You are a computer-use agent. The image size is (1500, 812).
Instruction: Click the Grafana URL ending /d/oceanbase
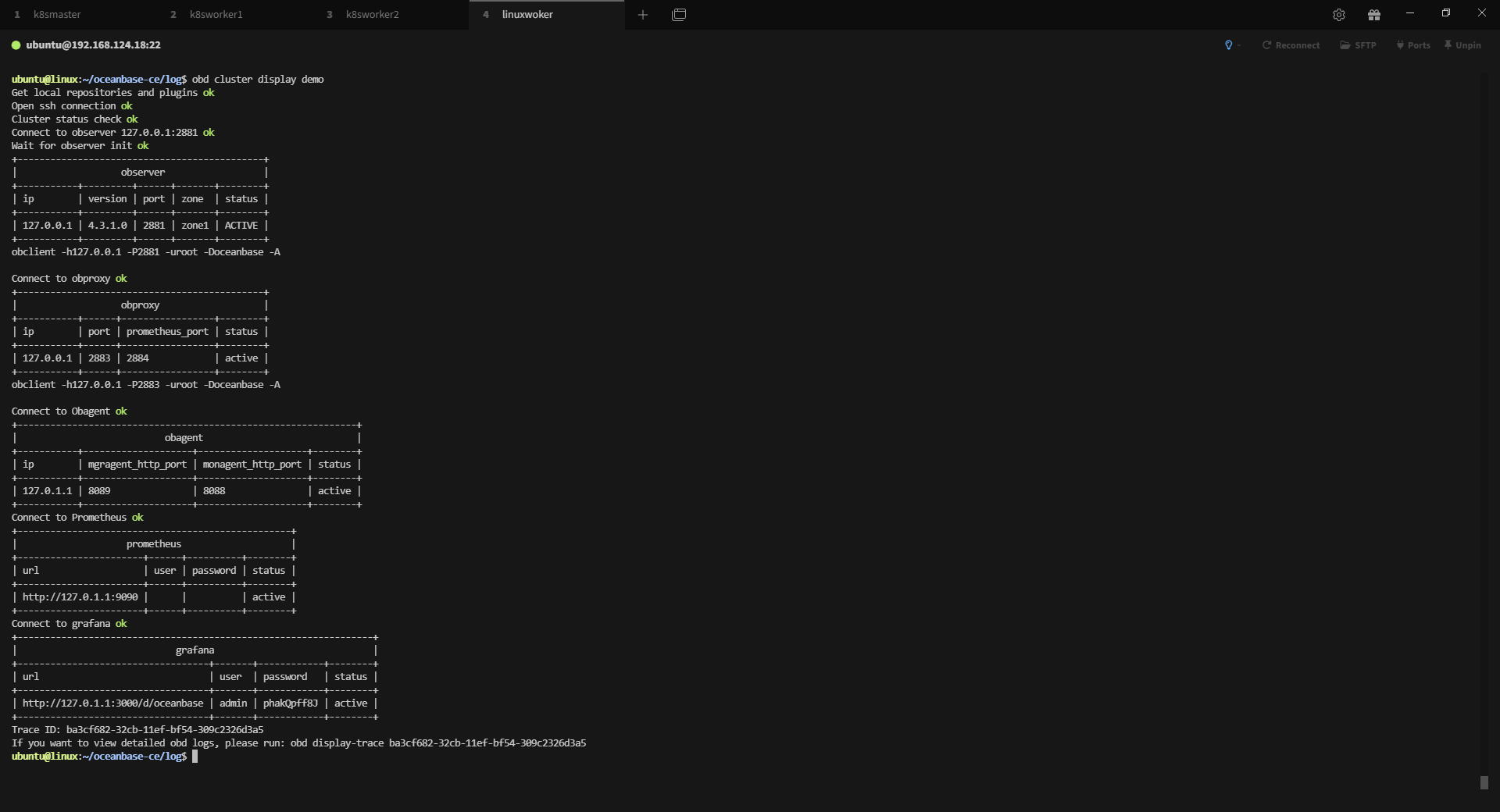coord(113,703)
